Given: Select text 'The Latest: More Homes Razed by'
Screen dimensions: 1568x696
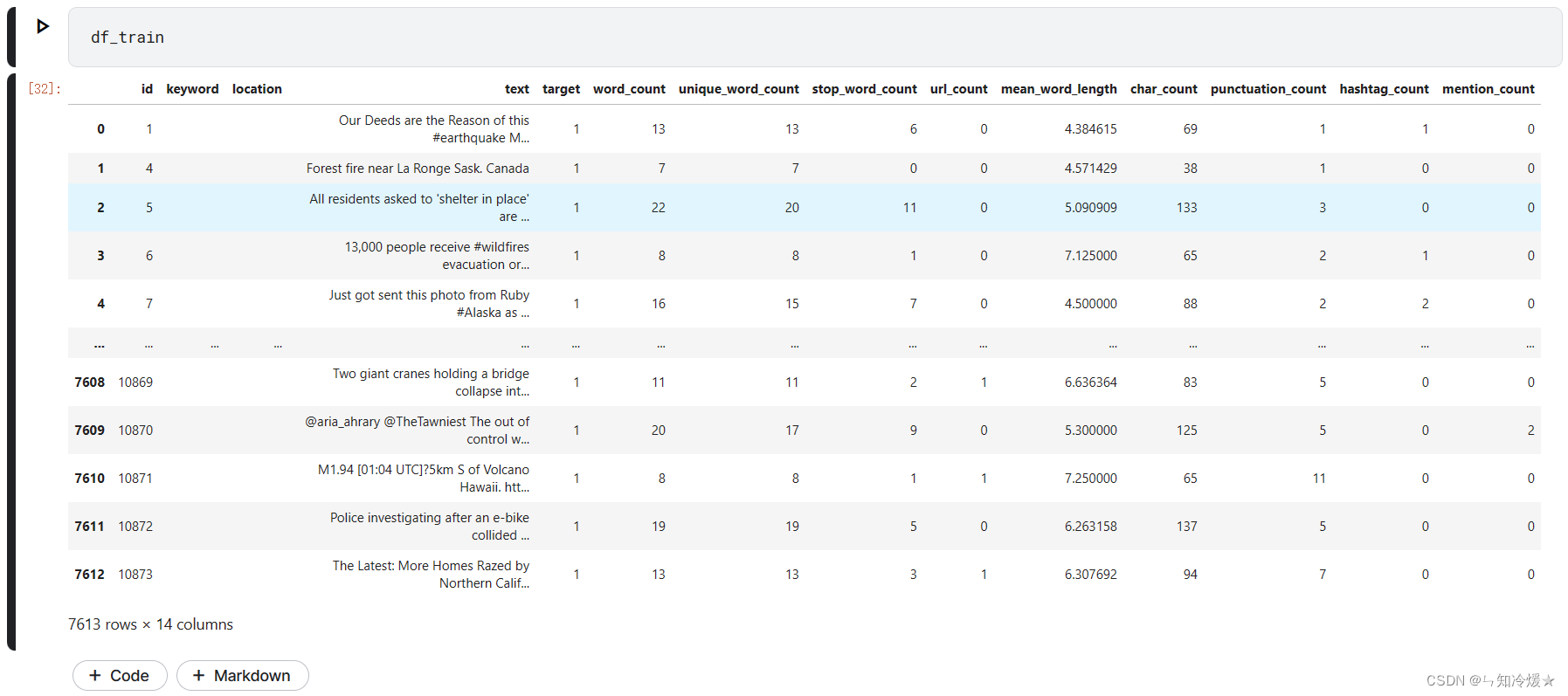Looking at the screenshot, I should pyautogui.click(x=431, y=566).
